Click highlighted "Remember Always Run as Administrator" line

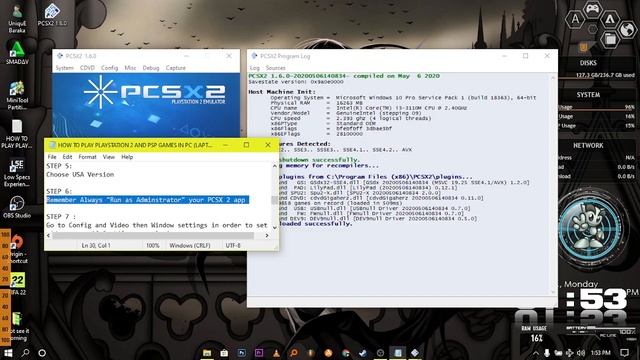click(147, 200)
